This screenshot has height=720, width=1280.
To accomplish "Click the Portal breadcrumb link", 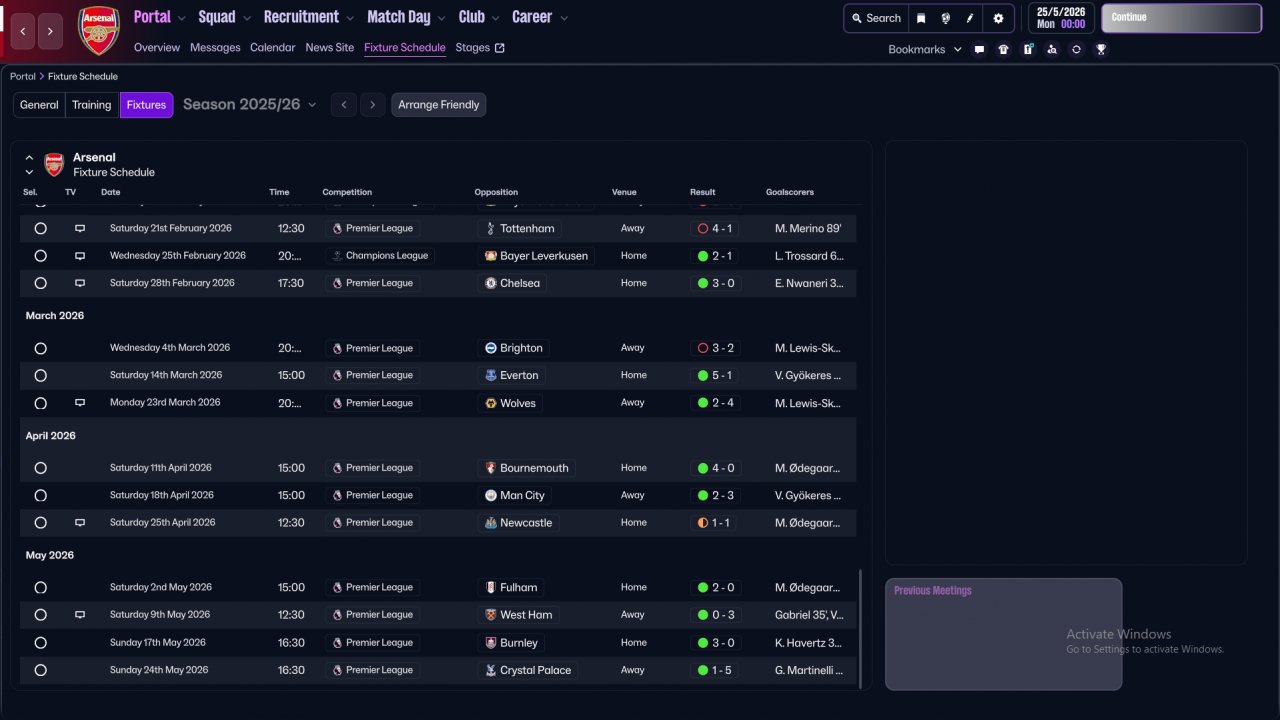I will pyautogui.click(x=23, y=76).
